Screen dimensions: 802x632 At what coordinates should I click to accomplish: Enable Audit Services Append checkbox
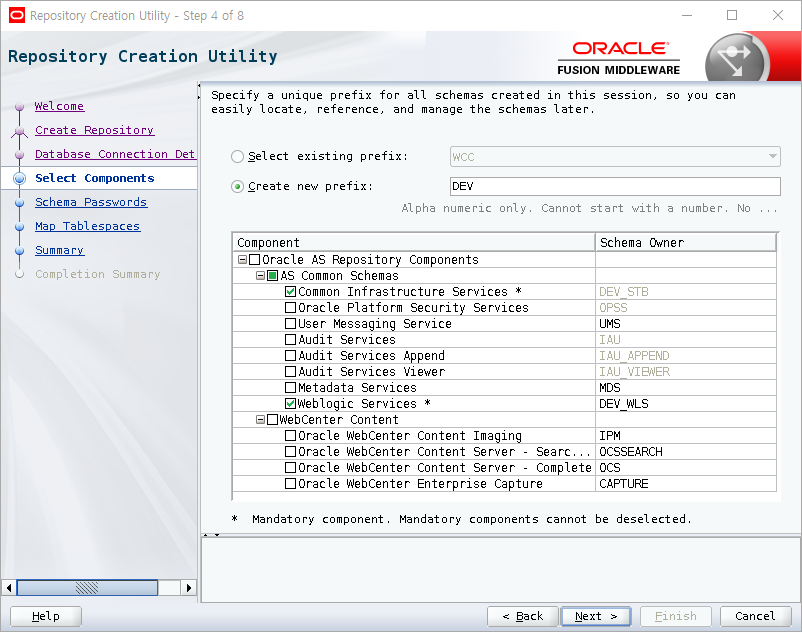pyautogui.click(x=291, y=355)
